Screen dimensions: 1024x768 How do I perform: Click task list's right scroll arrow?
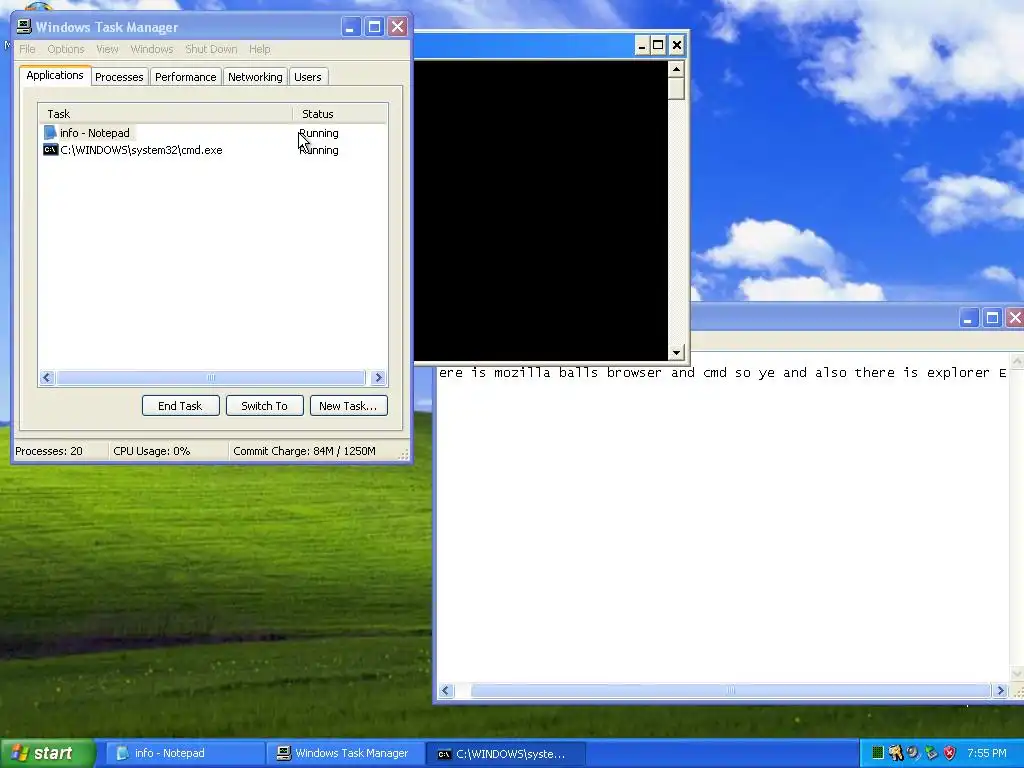(x=378, y=377)
